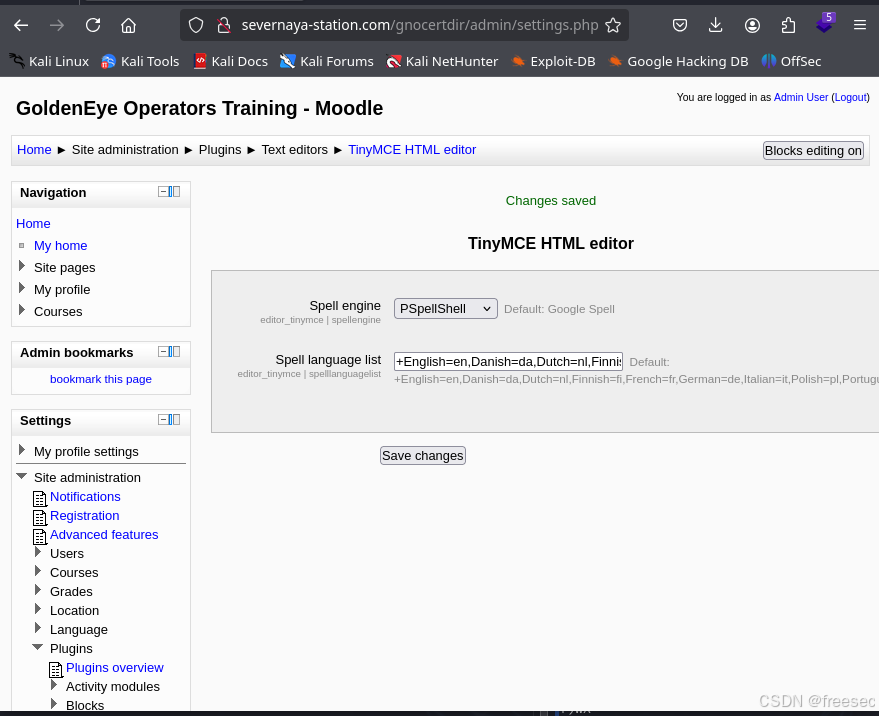
Task: Click bookmark this page link
Action: [101, 379]
